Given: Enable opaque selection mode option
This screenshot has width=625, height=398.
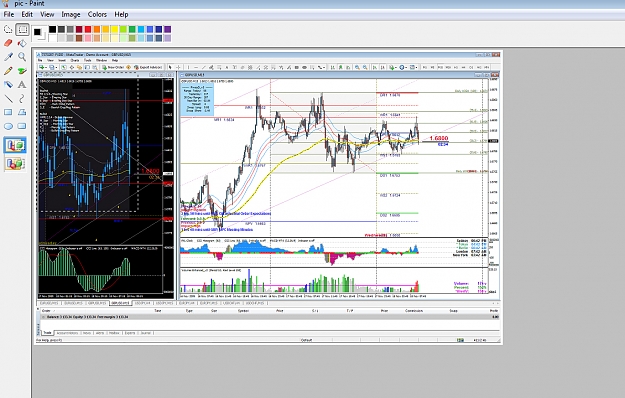Looking at the screenshot, I should (15, 145).
